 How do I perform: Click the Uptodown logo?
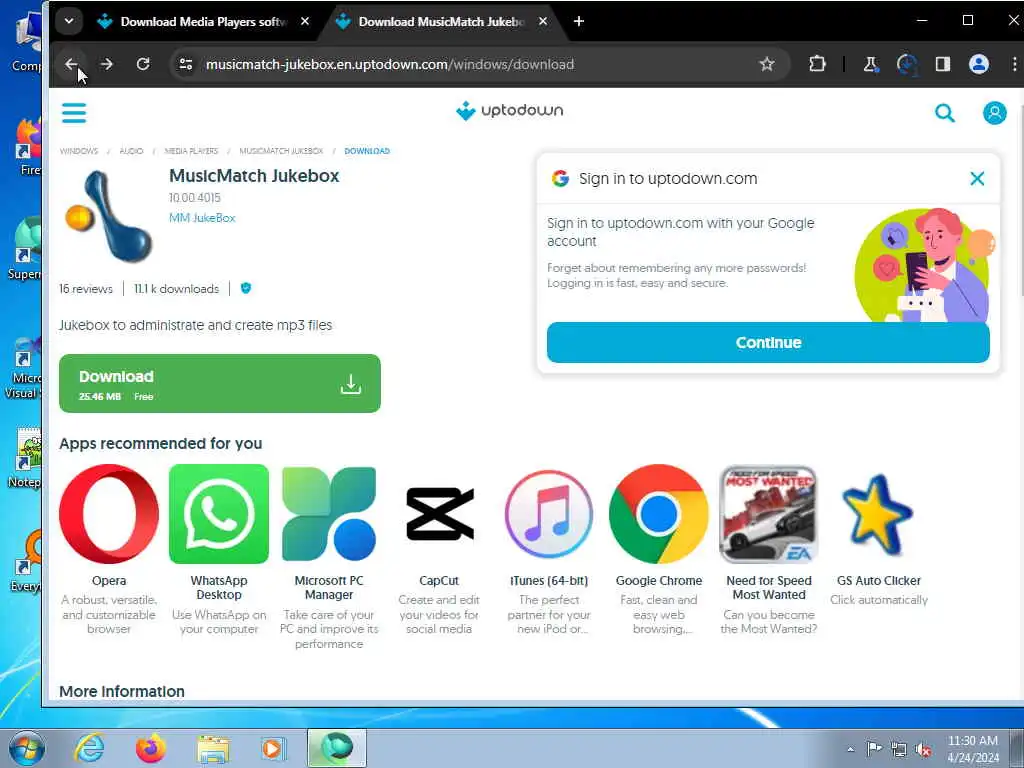point(509,111)
